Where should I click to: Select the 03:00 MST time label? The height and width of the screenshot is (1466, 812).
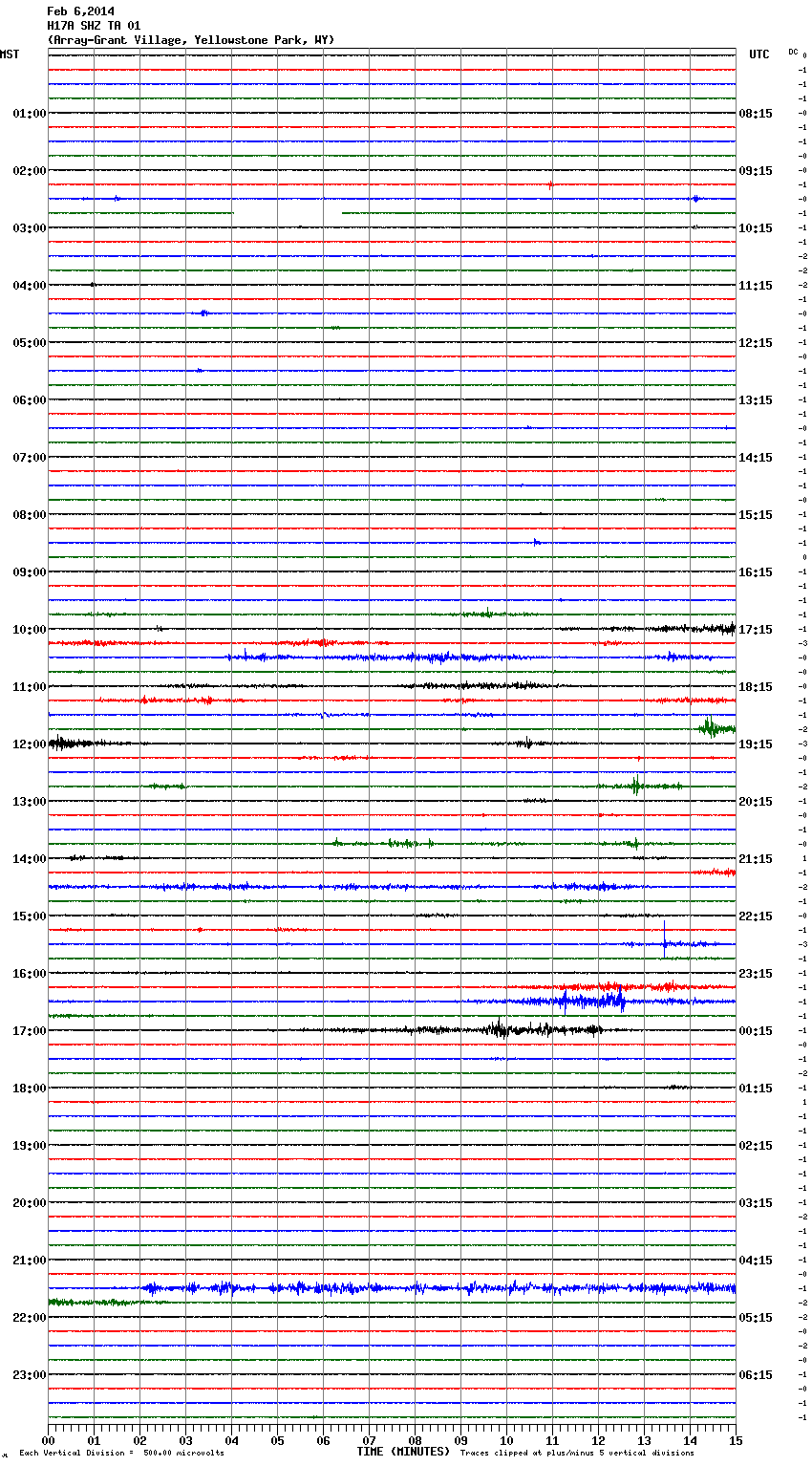click(x=30, y=228)
